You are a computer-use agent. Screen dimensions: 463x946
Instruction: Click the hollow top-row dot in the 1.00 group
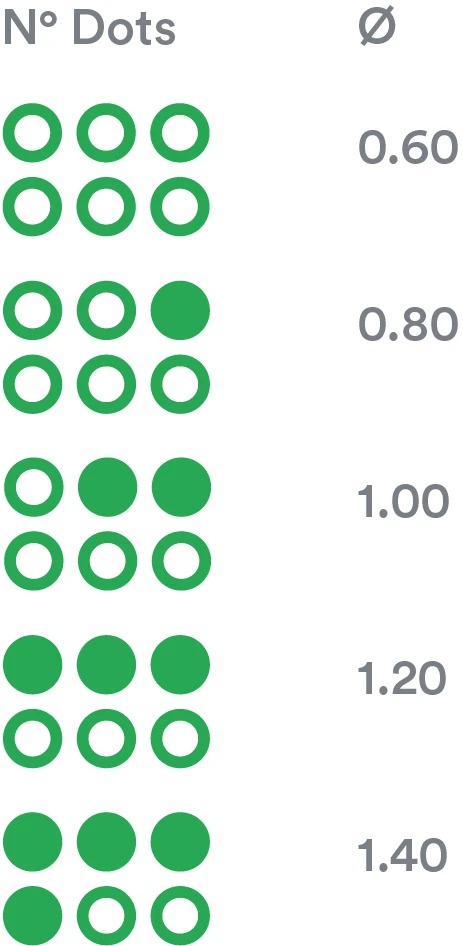pyautogui.click(x=34, y=487)
